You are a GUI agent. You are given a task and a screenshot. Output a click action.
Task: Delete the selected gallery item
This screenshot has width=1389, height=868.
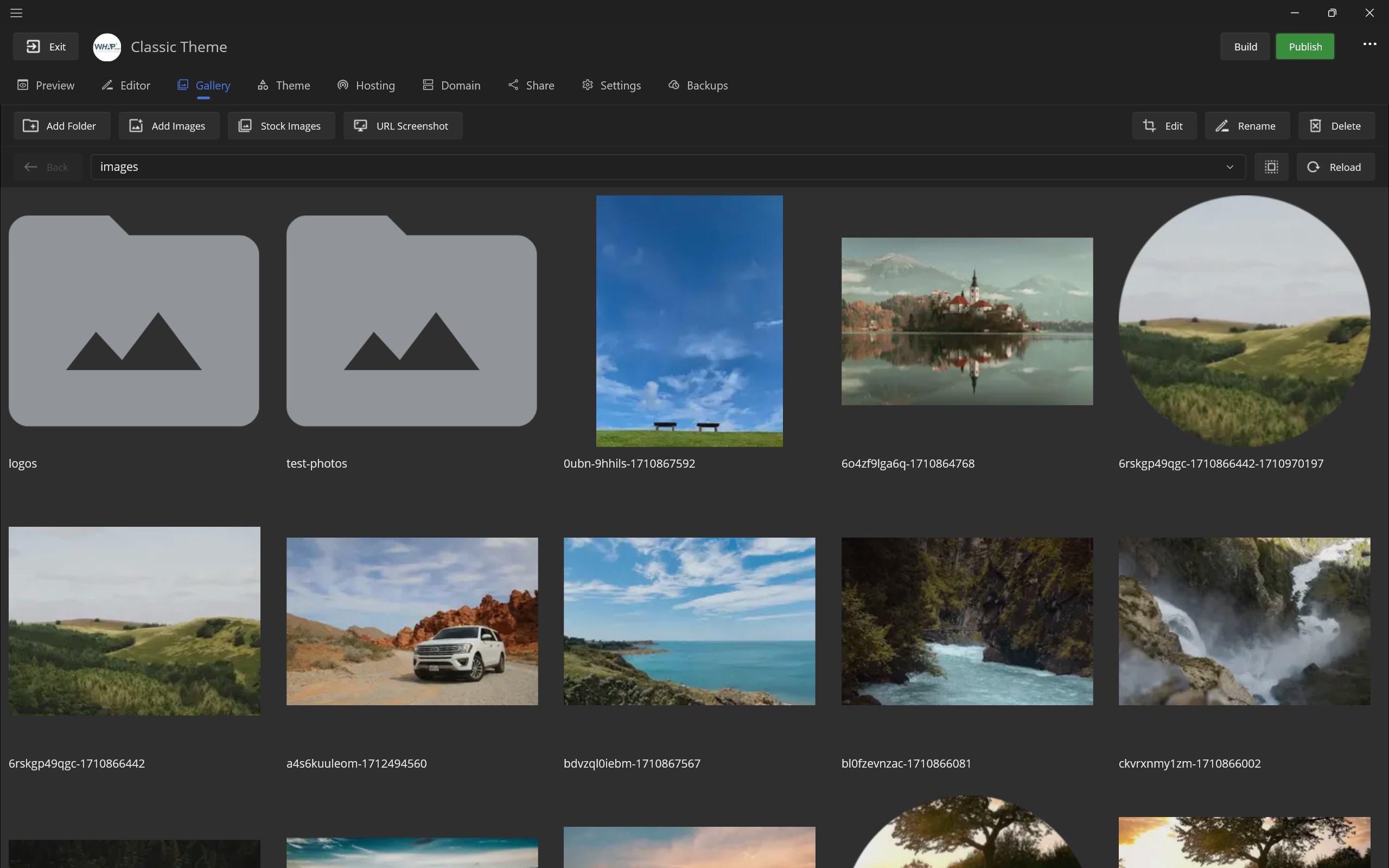pyautogui.click(x=1336, y=126)
